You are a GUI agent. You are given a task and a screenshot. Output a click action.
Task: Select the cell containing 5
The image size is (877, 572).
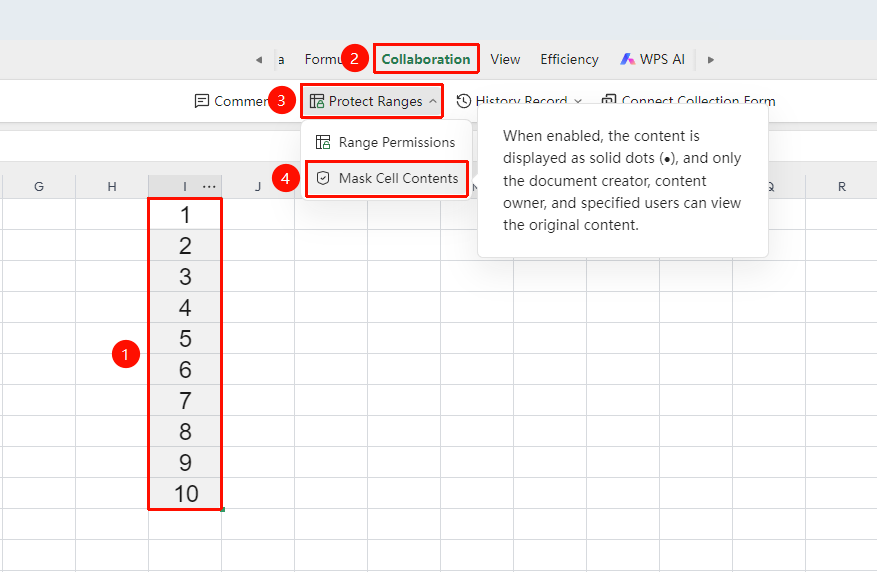click(185, 338)
